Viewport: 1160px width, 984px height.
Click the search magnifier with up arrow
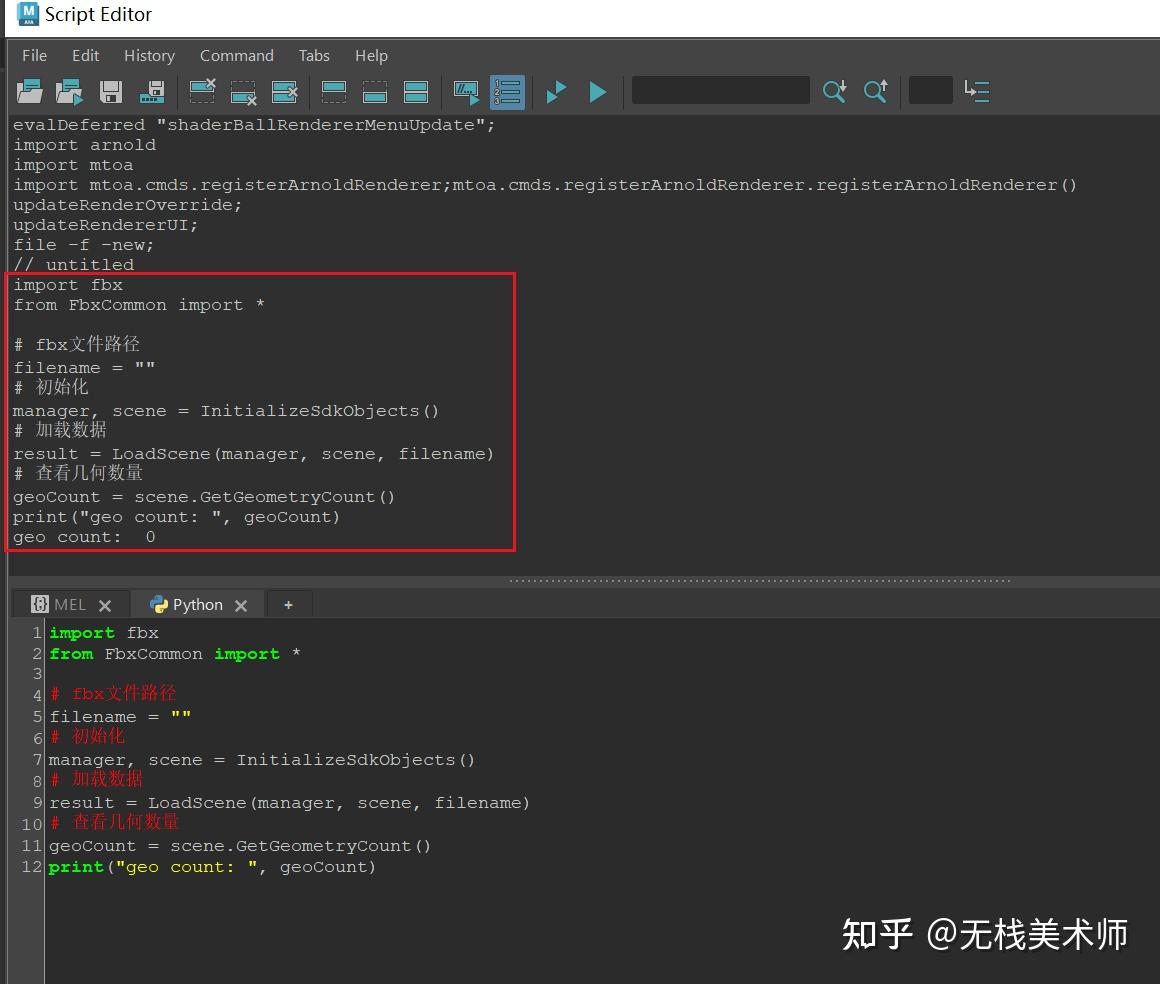pyautogui.click(x=876, y=91)
